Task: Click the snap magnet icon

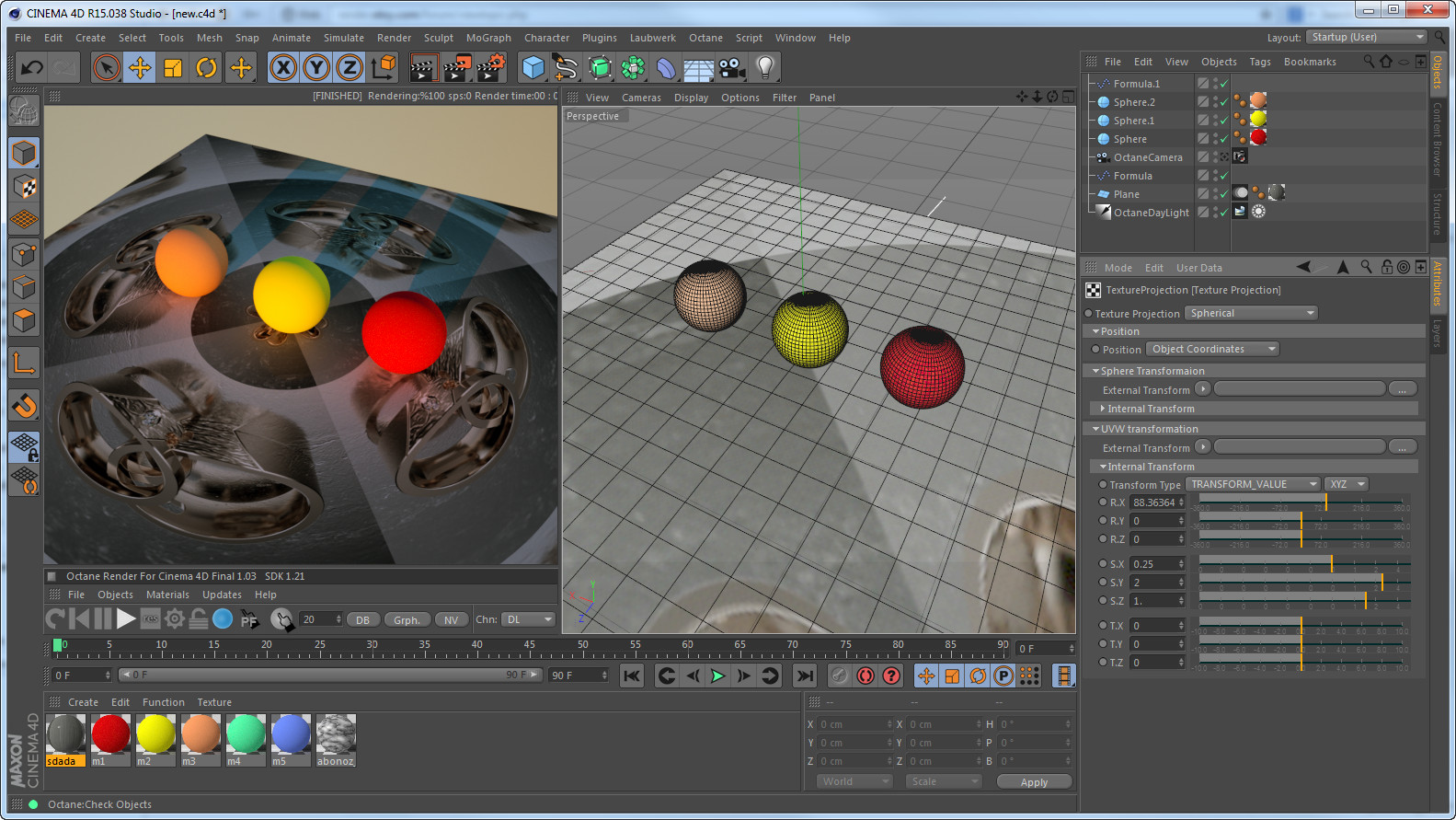Action: pyautogui.click(x=24, y=405)
